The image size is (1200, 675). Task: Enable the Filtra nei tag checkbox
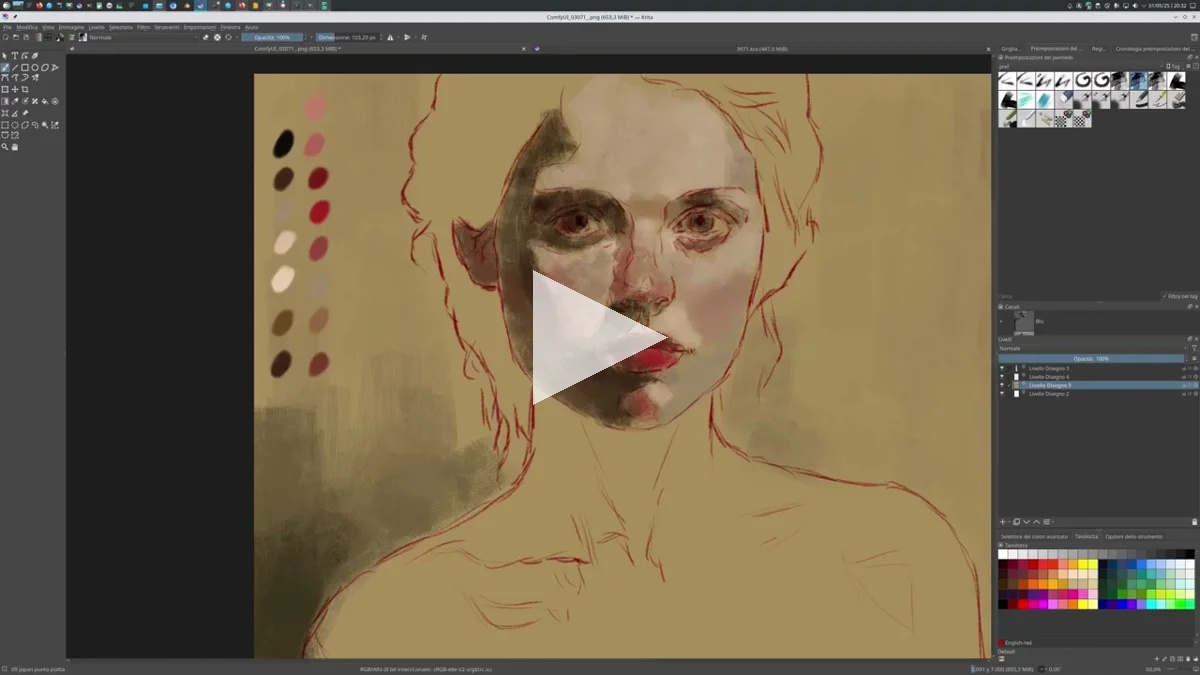click(1165, 296)
